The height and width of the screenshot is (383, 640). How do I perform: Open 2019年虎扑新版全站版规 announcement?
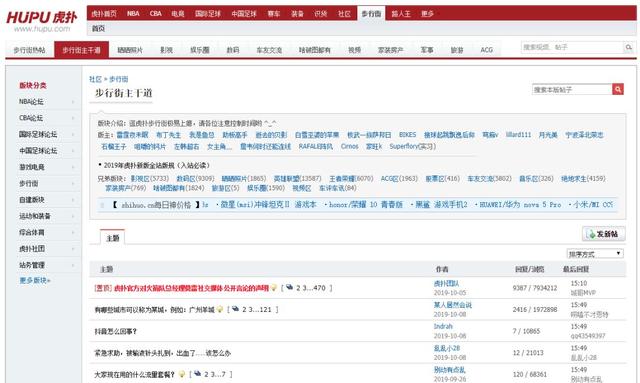coord(157,165)
